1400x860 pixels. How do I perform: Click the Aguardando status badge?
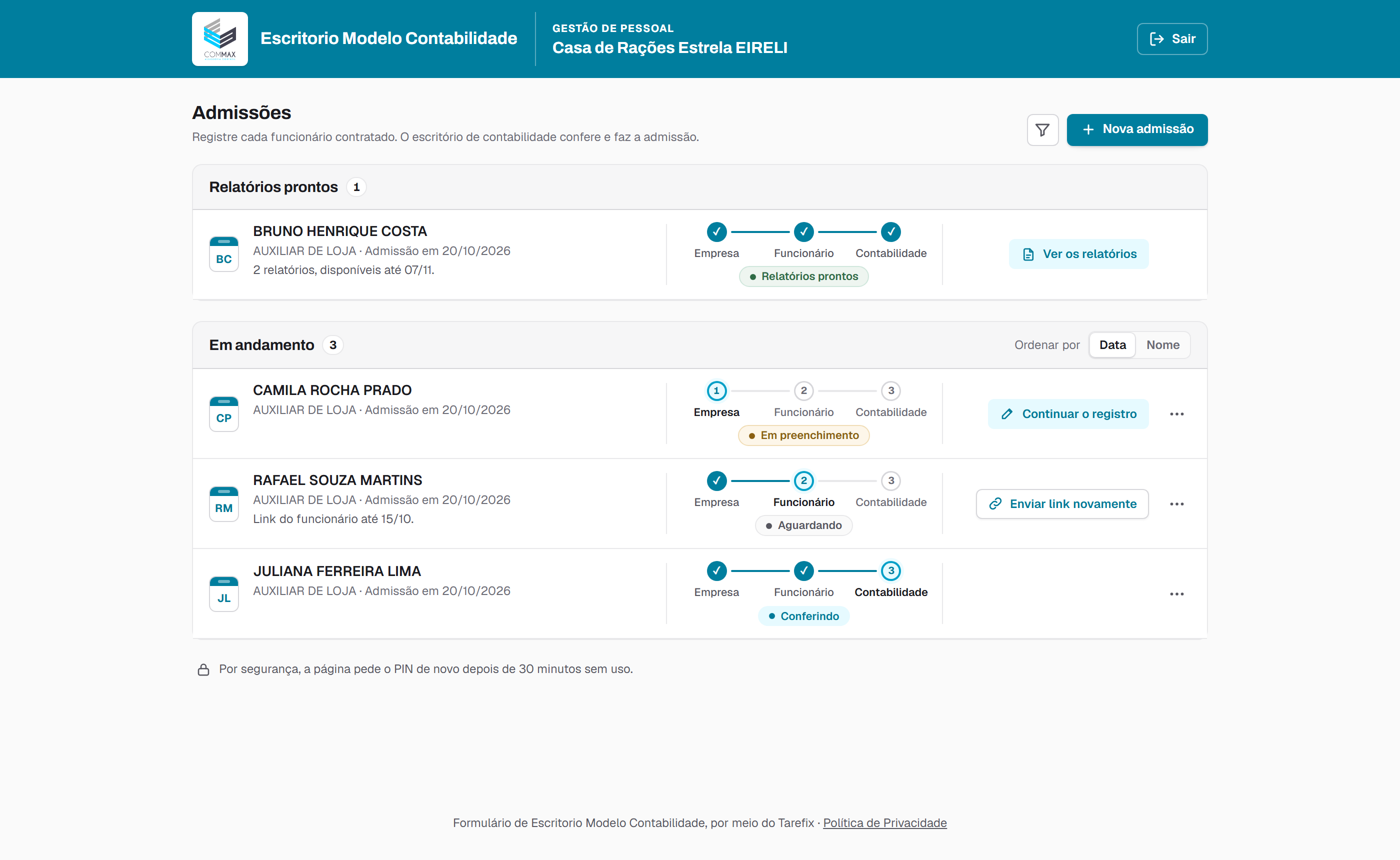(803, 525)
